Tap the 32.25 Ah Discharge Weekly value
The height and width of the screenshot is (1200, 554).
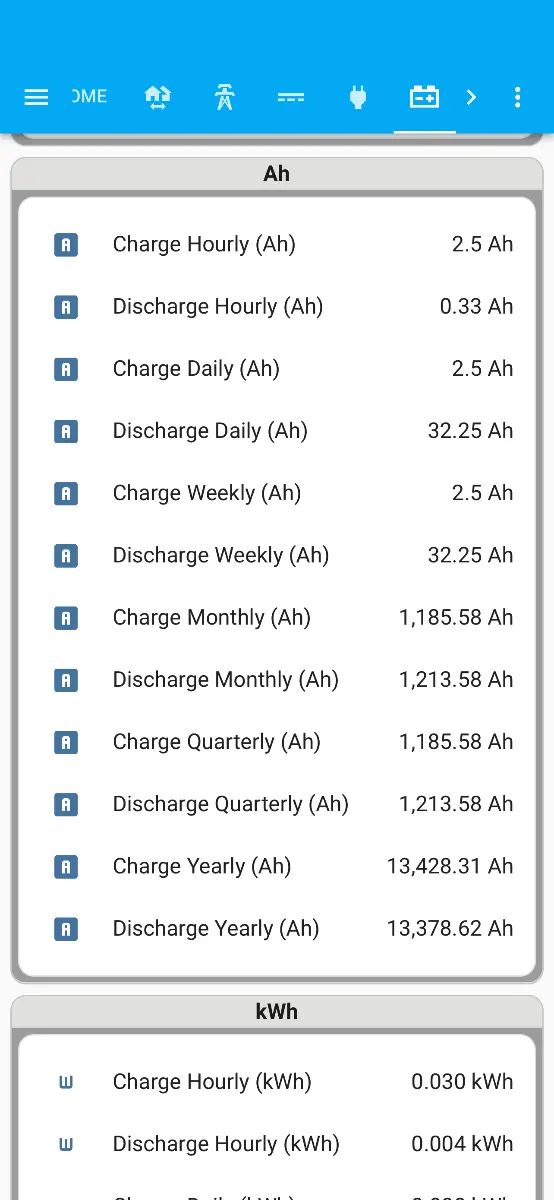[x=471, y=555]
